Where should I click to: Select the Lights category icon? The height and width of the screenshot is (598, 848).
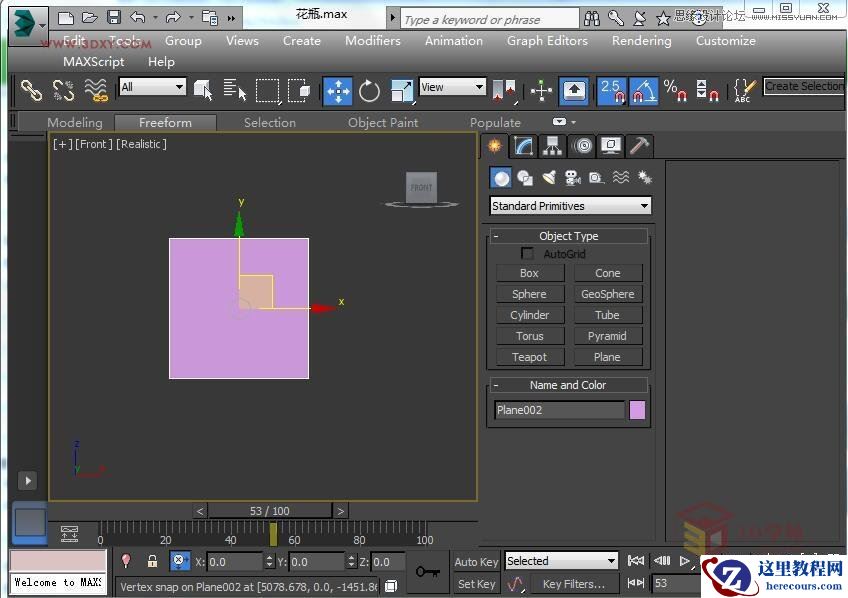tap(549, 178)
